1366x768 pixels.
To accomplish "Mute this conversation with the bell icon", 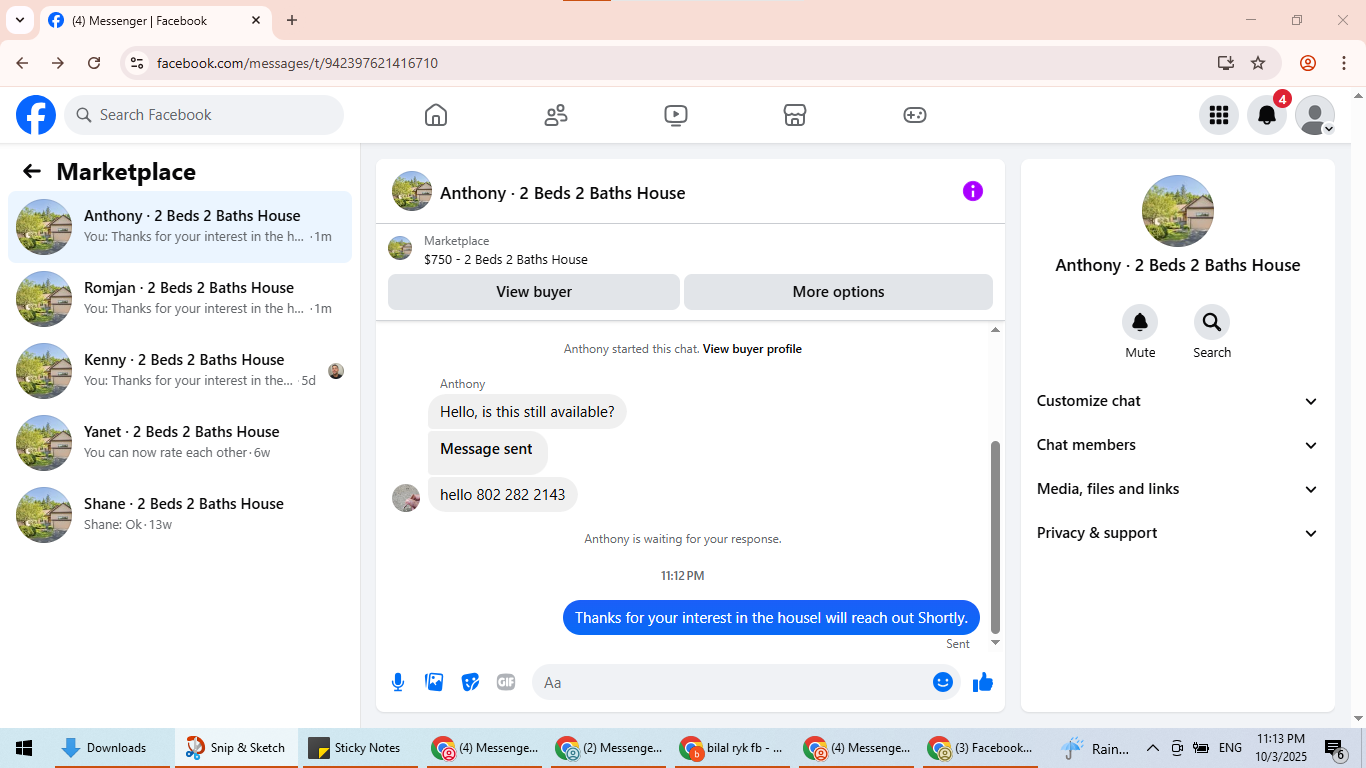I will tap(1140, 322).
